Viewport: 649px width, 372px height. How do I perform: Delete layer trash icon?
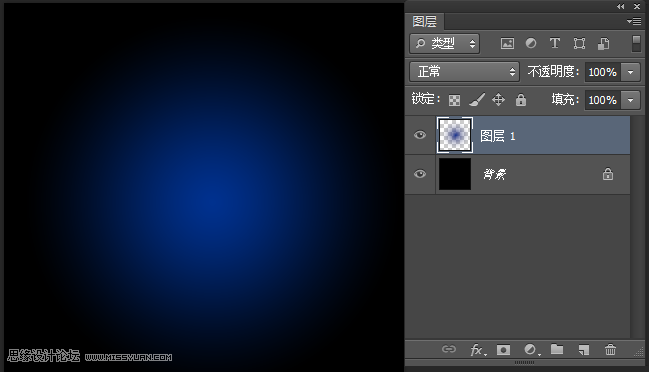click(x=610, y=350)
